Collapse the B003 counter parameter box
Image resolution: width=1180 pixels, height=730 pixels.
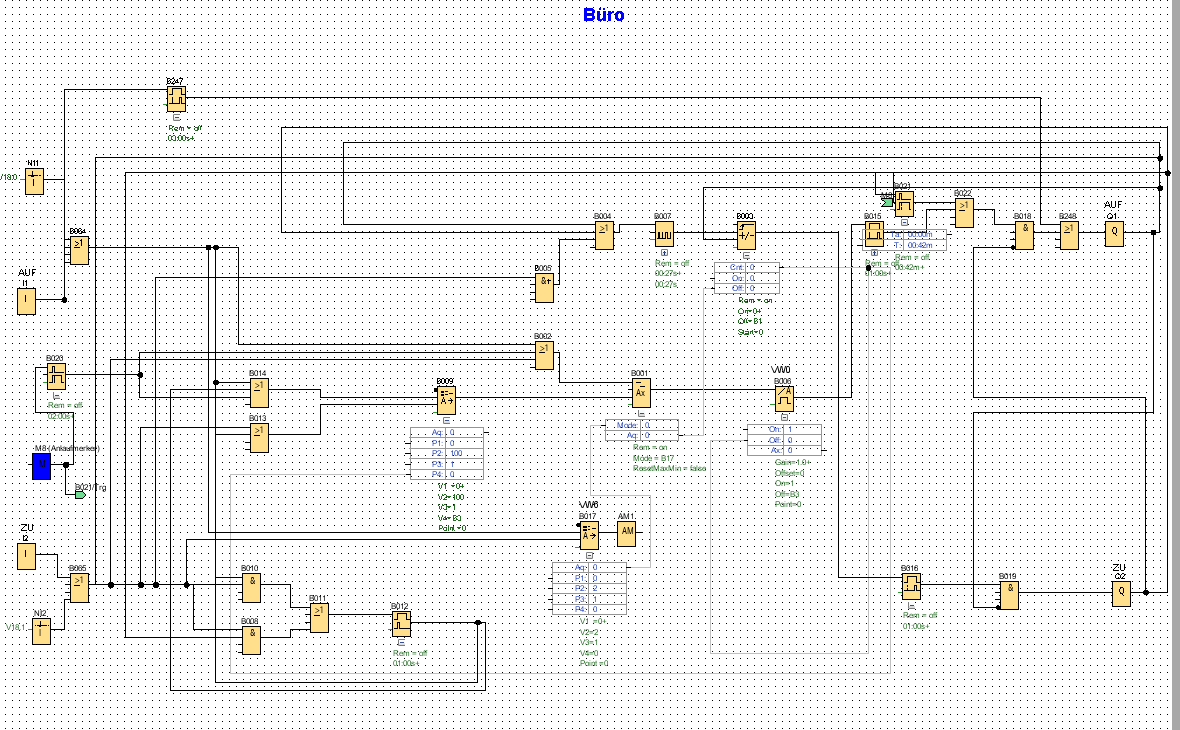click(745, 255)
